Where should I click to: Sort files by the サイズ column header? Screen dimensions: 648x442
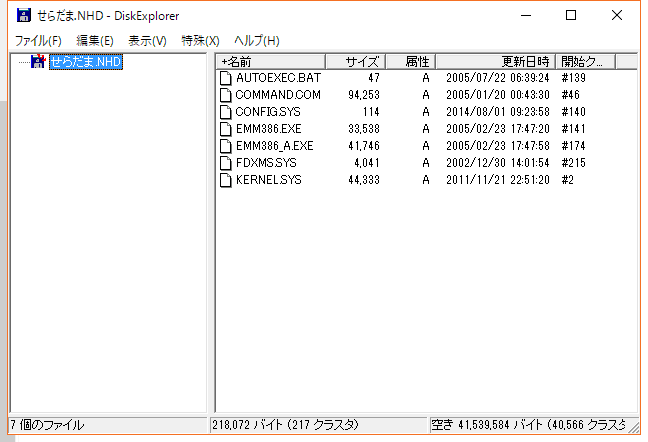pos(355,62)
